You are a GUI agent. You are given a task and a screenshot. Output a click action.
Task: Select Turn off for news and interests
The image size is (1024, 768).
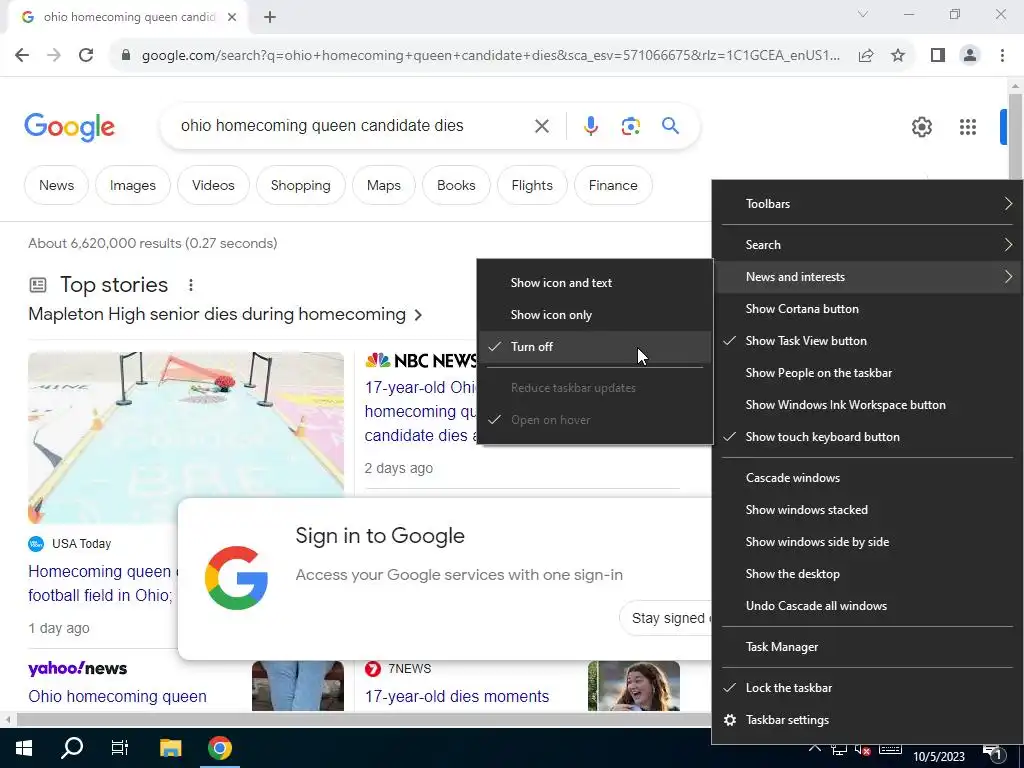[595, 347]
